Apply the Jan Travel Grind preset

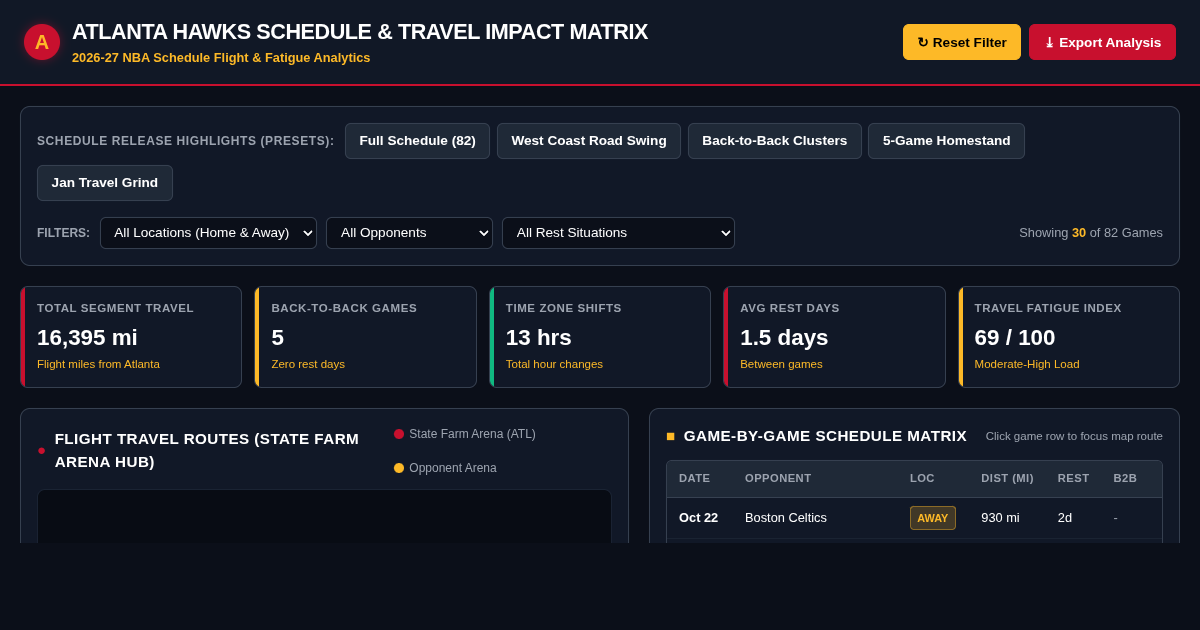[105, 183]
